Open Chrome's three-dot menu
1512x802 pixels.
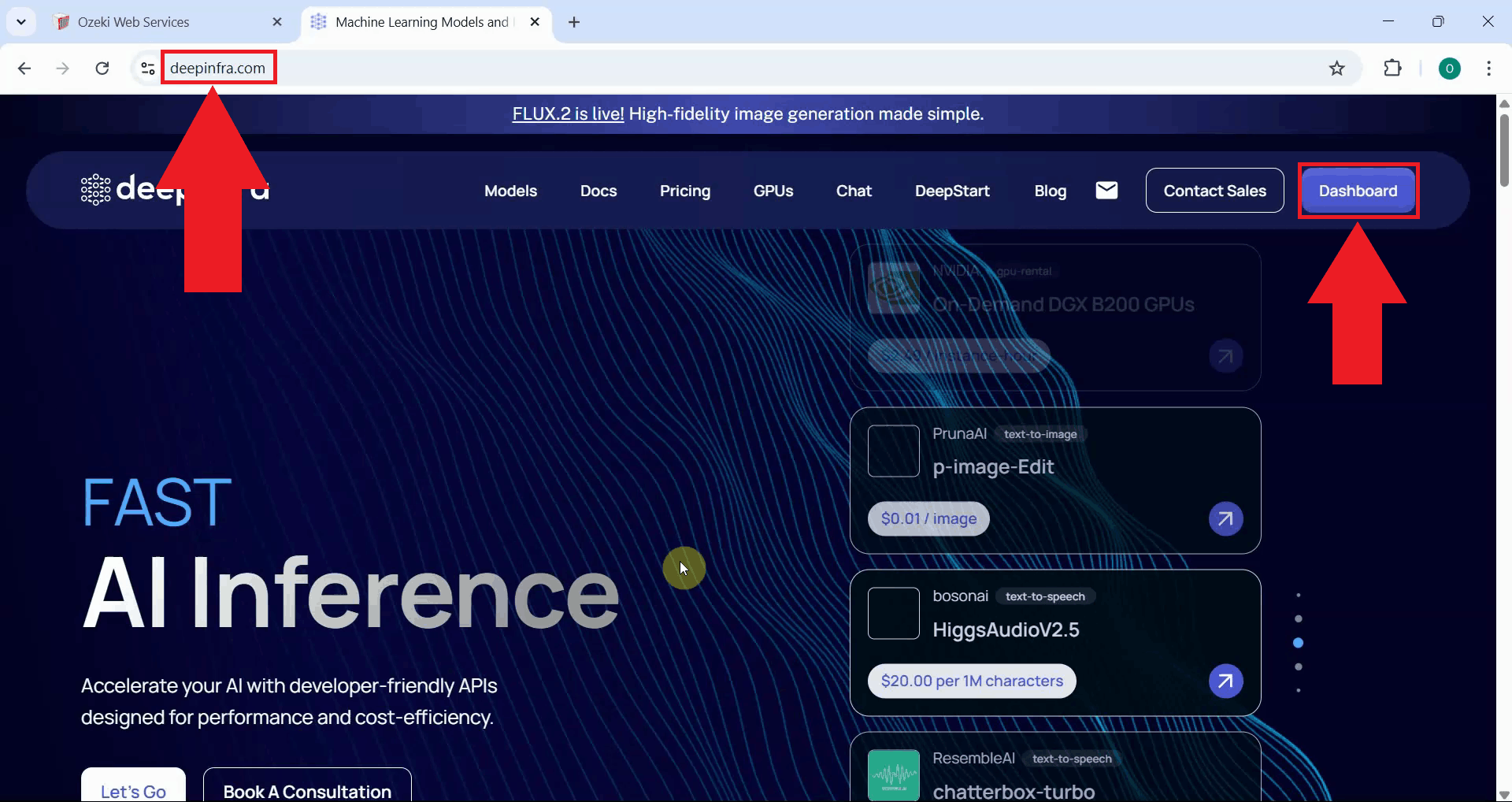coord(1489,68)
